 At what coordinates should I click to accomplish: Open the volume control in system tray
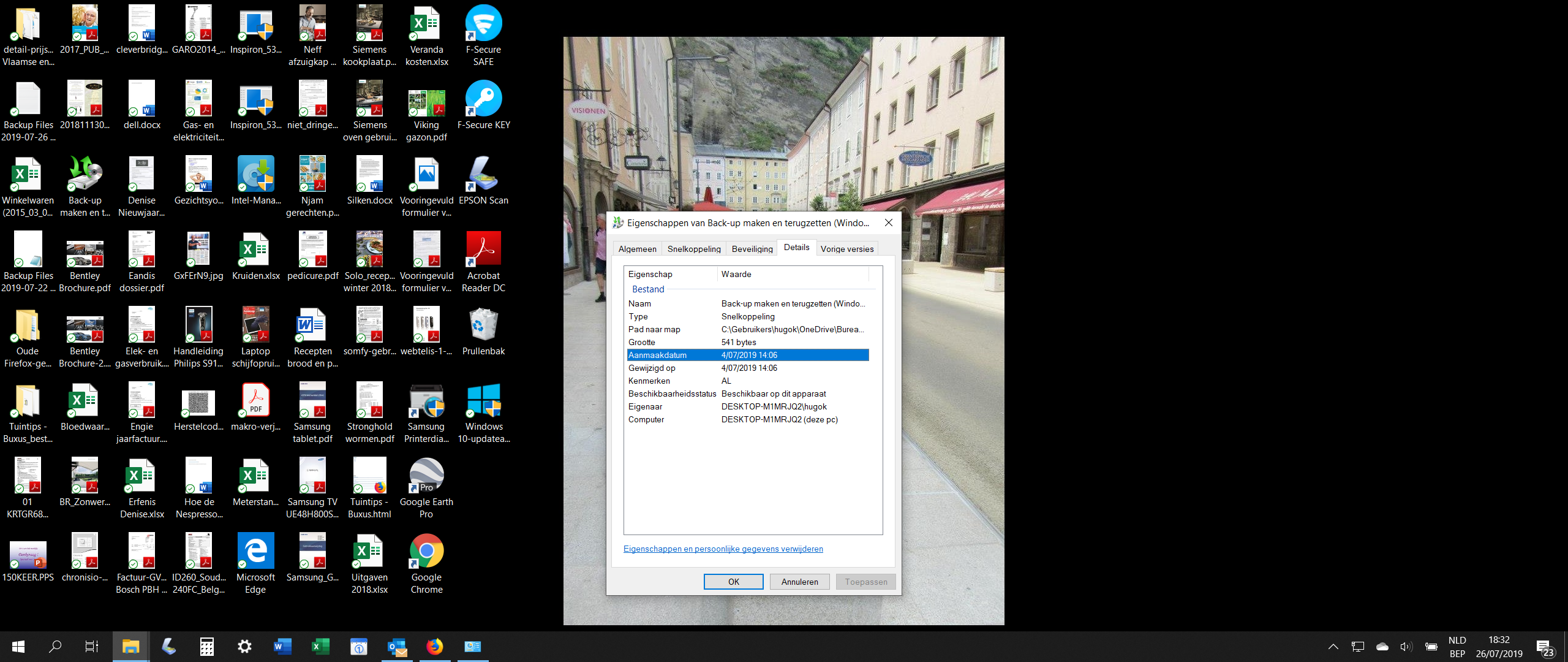click(1406, 647)
